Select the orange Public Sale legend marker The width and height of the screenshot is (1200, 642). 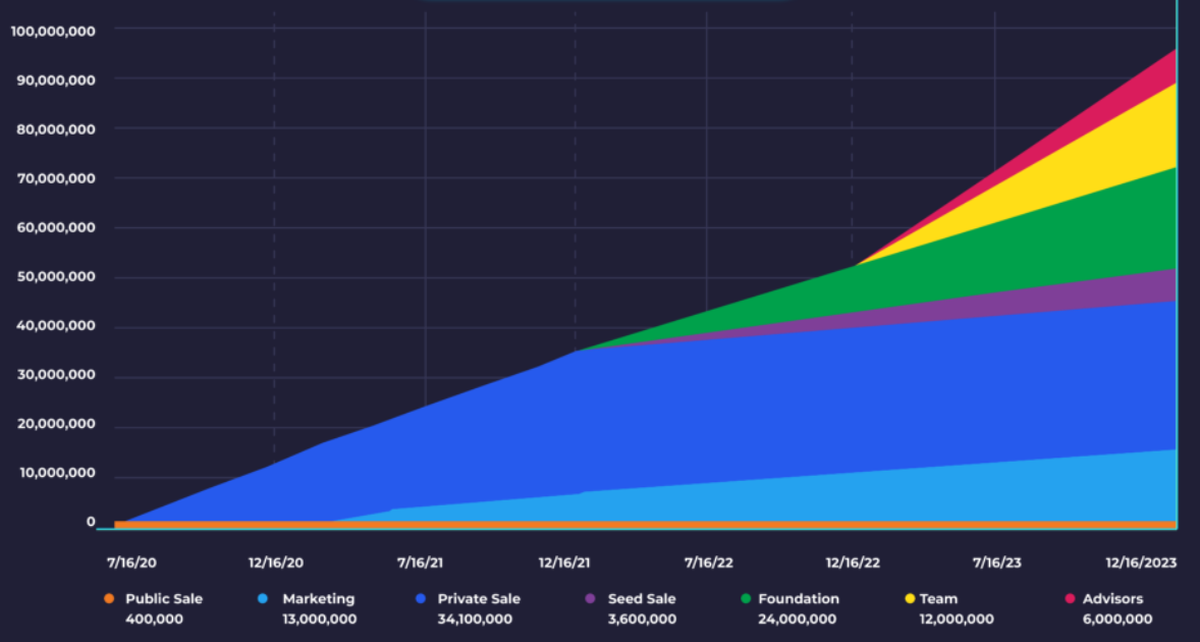pyautogui.click(x=110, y=598)
